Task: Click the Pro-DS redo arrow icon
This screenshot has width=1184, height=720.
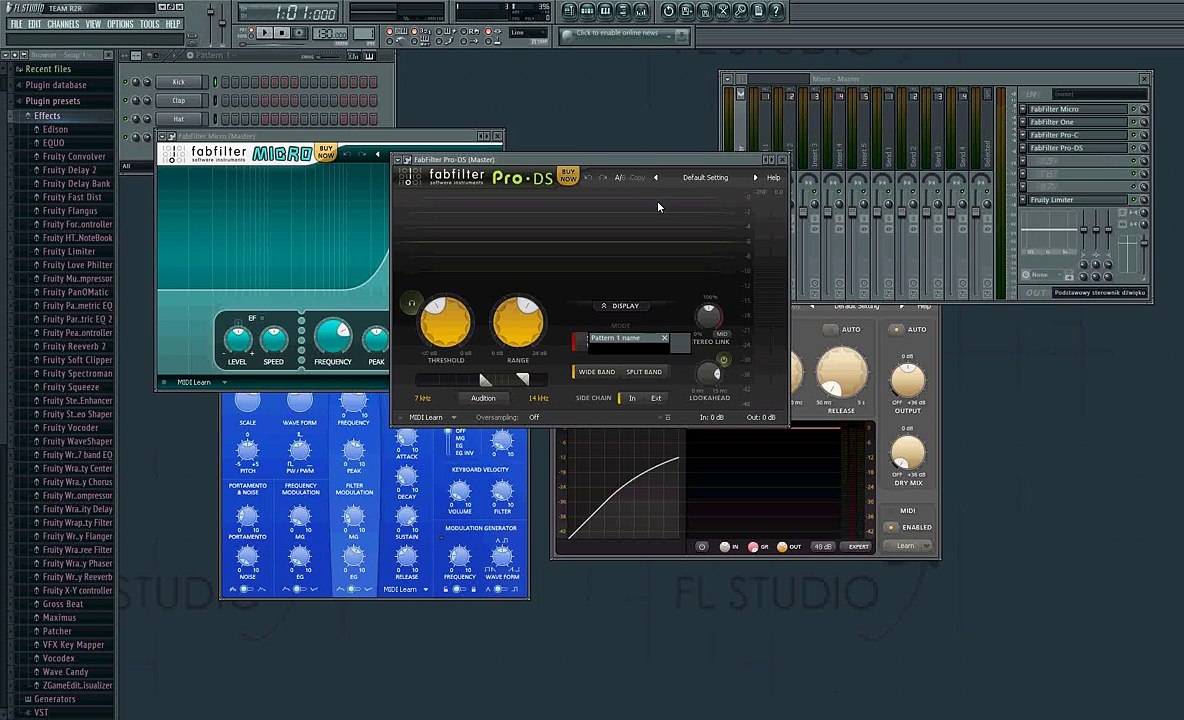Action: pyautogui.click(x=603, y=178)
